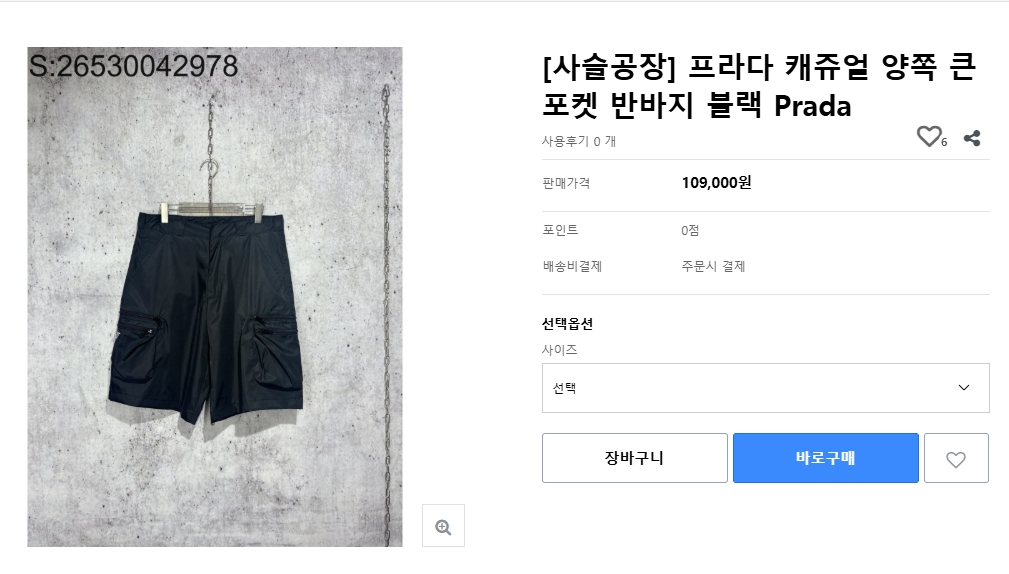Viewport: 1009px width, 574px height.
Task: Toggle the wishlist heart button beside 바로구매
Action: (x=956, y=459)
